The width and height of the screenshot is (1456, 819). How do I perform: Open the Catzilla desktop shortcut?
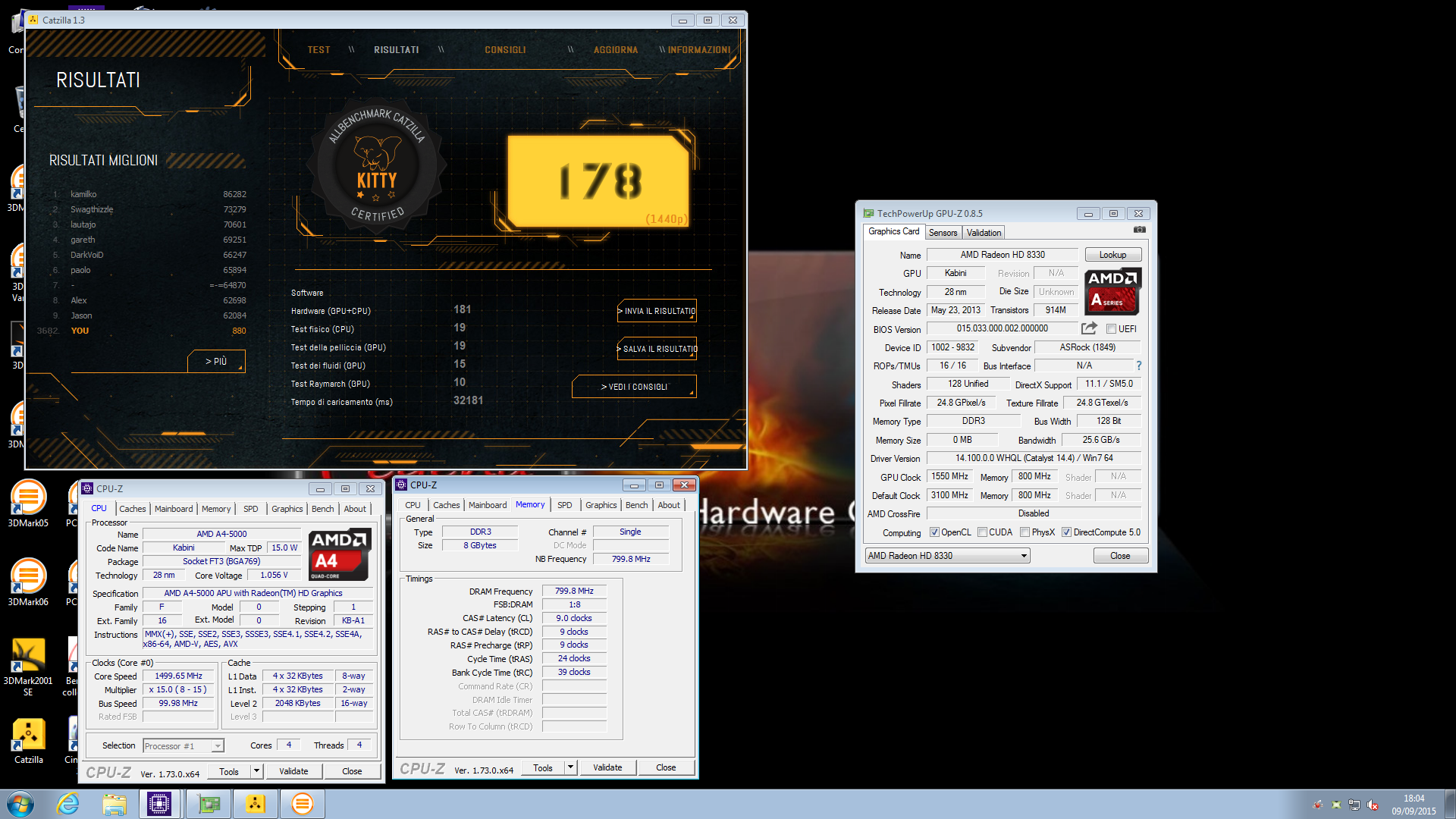point(28,740)
